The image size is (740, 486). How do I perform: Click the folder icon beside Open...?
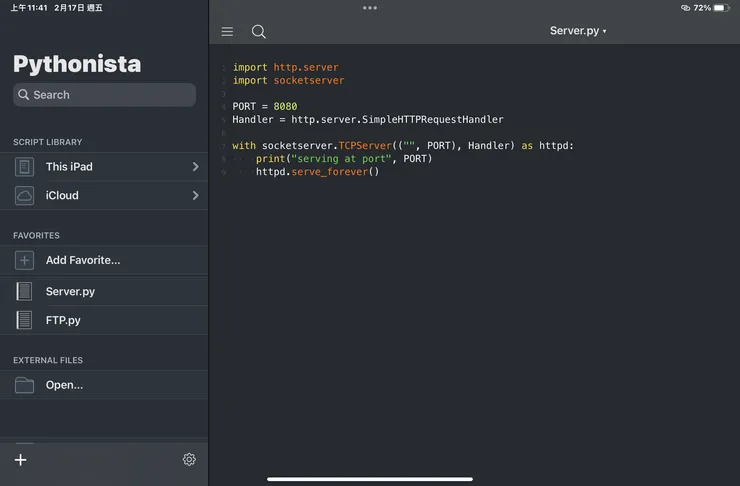pyautogui.click(x=24, y=385)
